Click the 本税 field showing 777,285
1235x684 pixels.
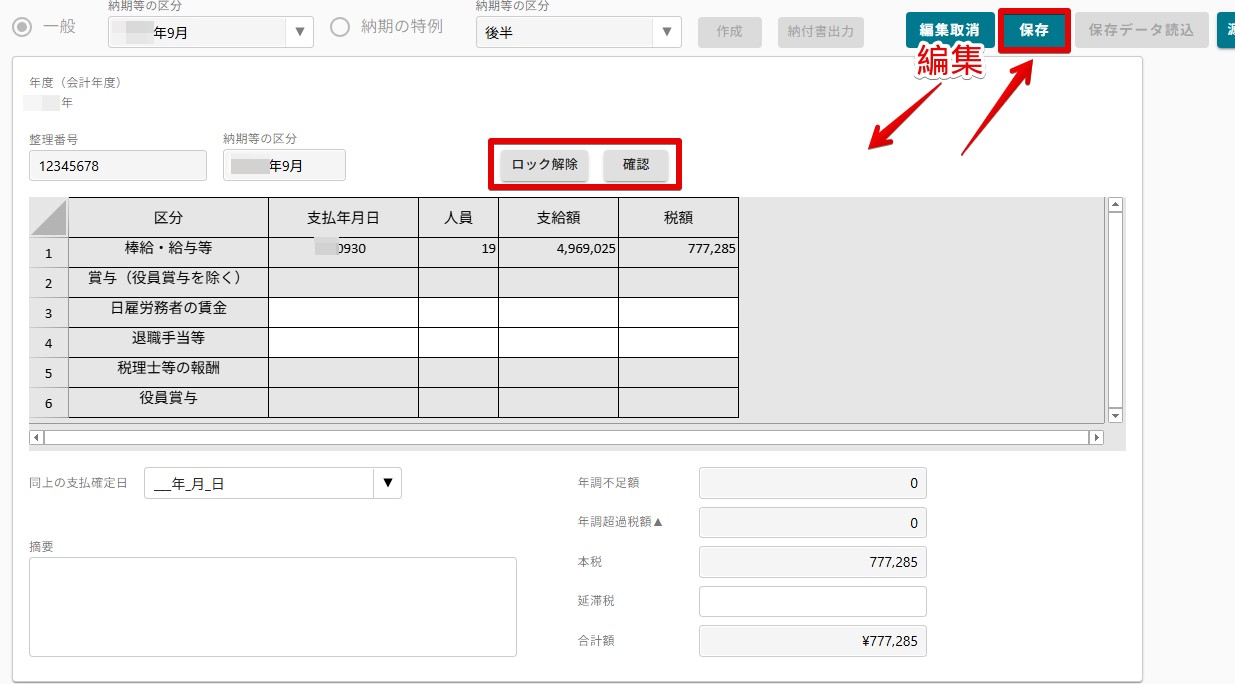[x=812, y=562]
